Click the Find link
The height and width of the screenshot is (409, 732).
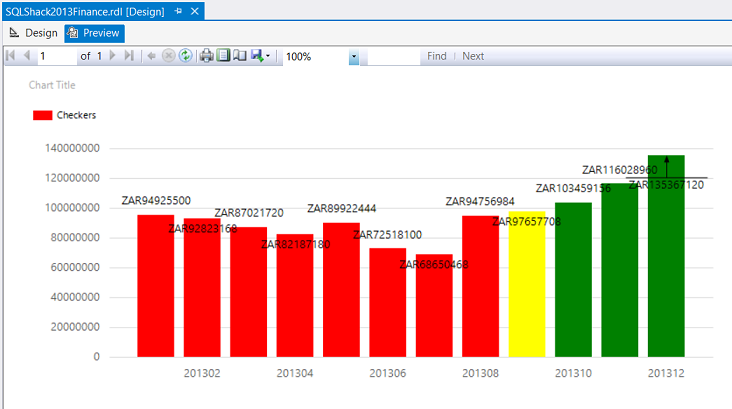click(x=436, y=56)
